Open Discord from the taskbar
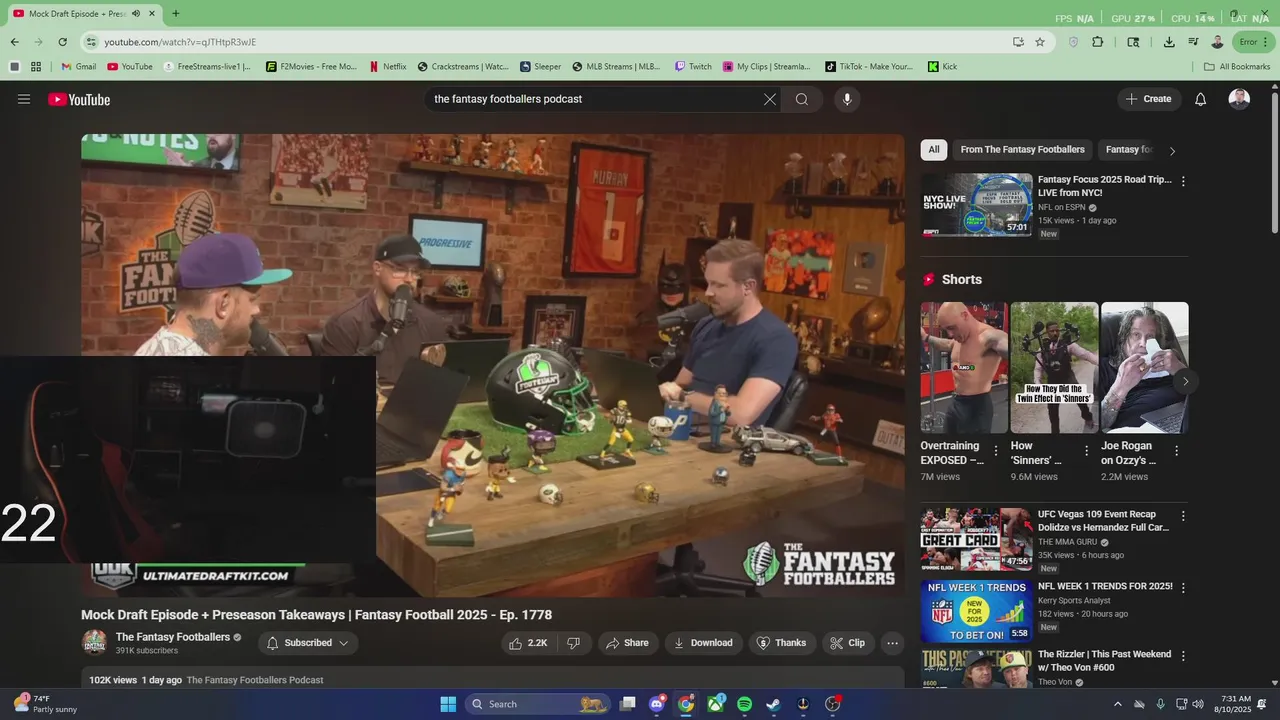This screenshot has width=1280, height=720. click(x=656, y=704)
